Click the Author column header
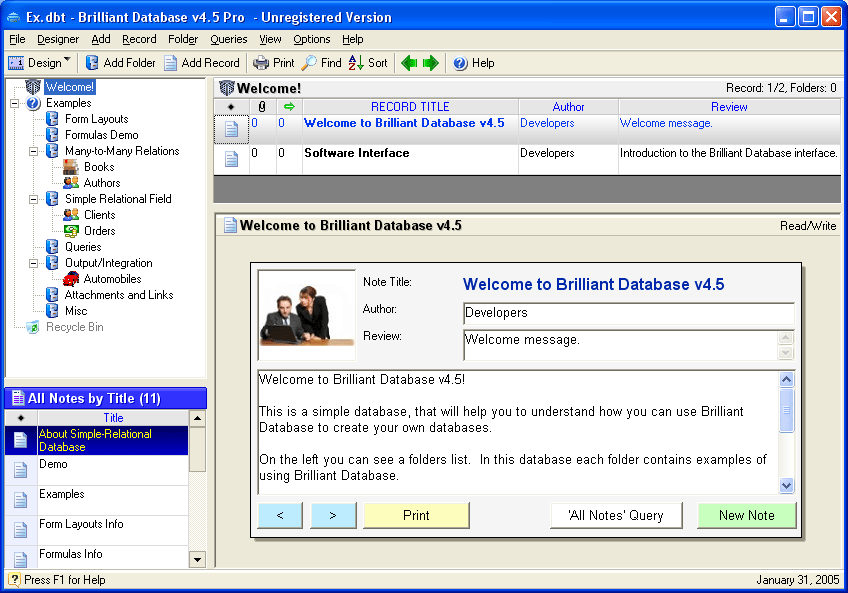Screen dimensions: 848x593 [x=568, y=107]
